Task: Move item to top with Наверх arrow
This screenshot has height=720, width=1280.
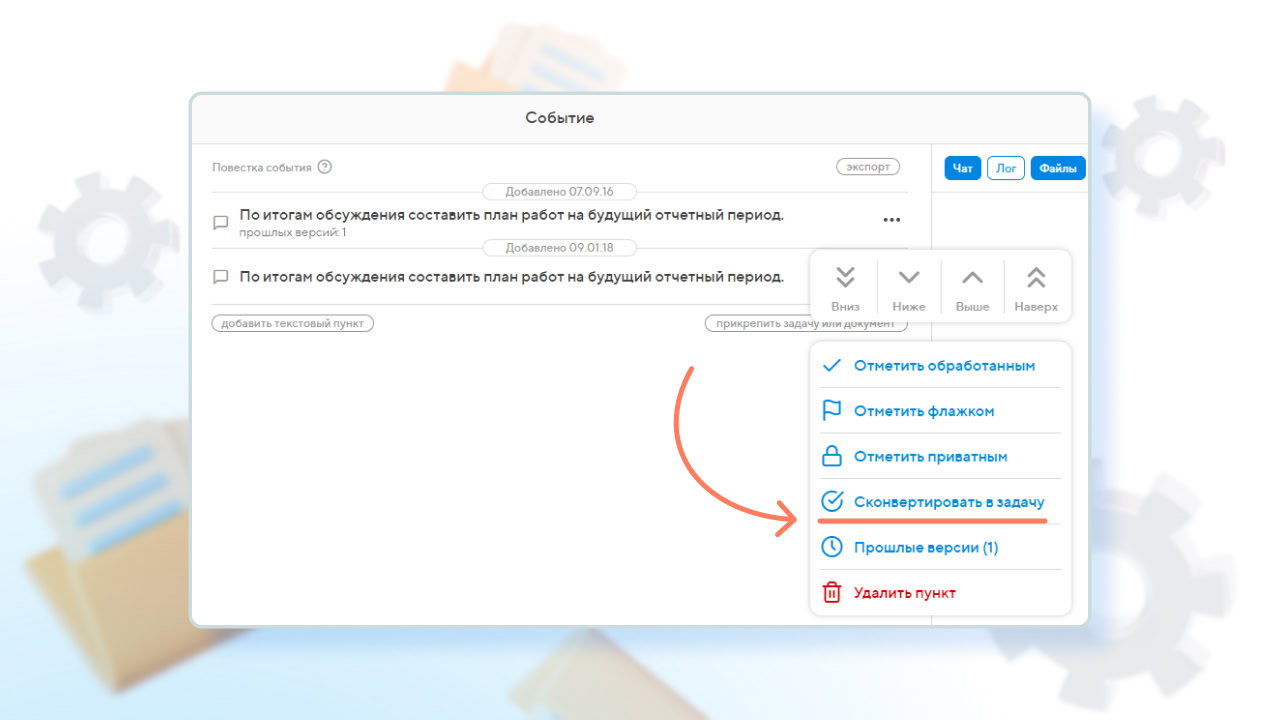Action: pos(1036,286)
